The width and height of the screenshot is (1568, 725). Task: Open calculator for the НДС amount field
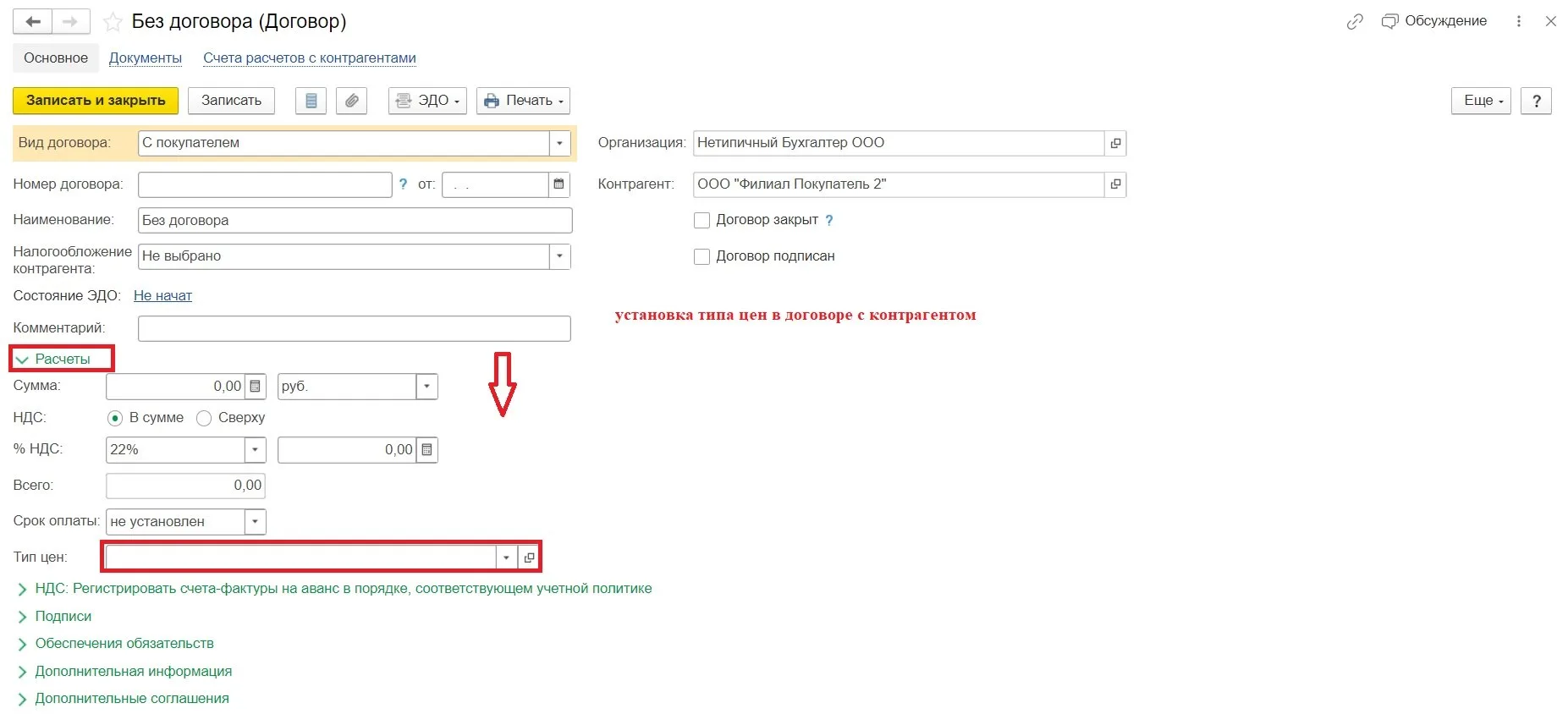coord(426,450)
